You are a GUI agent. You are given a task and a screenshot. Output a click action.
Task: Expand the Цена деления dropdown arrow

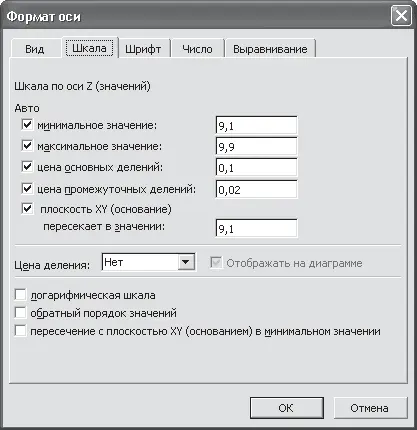(x=186, y=262)
